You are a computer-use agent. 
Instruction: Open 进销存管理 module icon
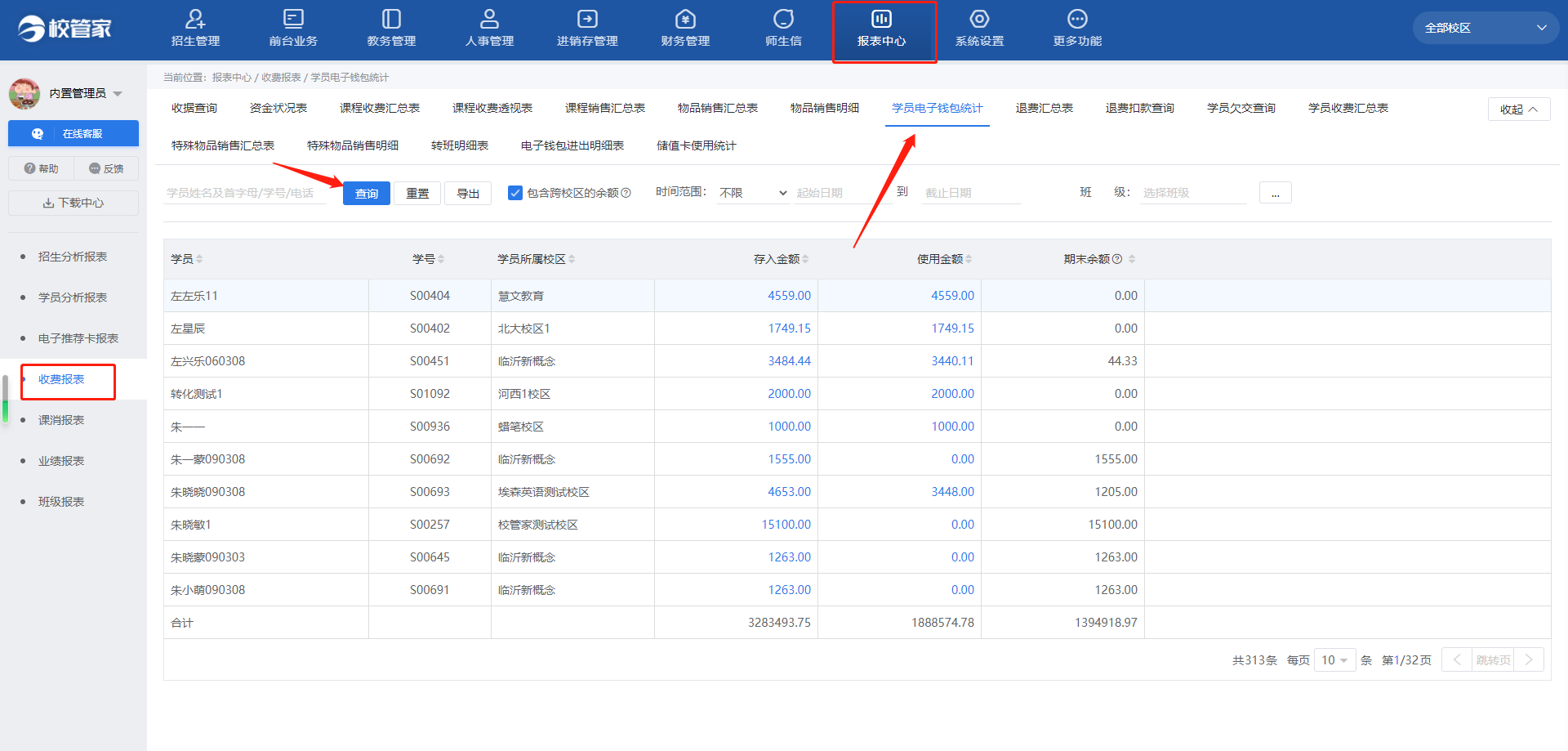[587, 19]
